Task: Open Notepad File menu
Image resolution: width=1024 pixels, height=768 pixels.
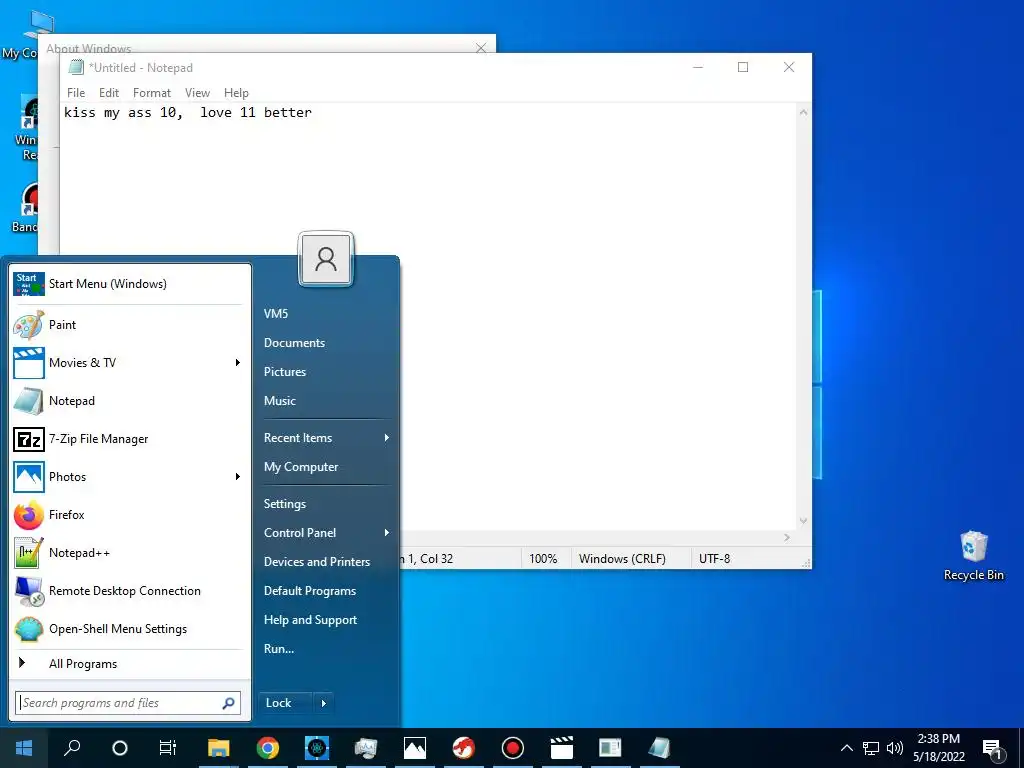Action: 76,93
